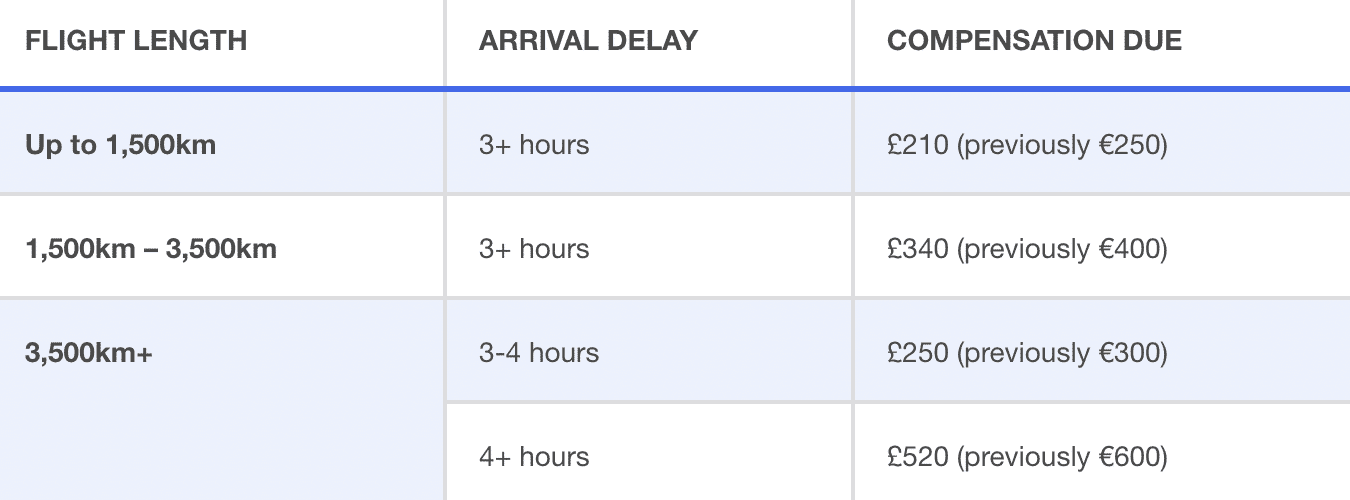
Task: Select the £210 compensation cell
Action: click(x=1102, y=142)
